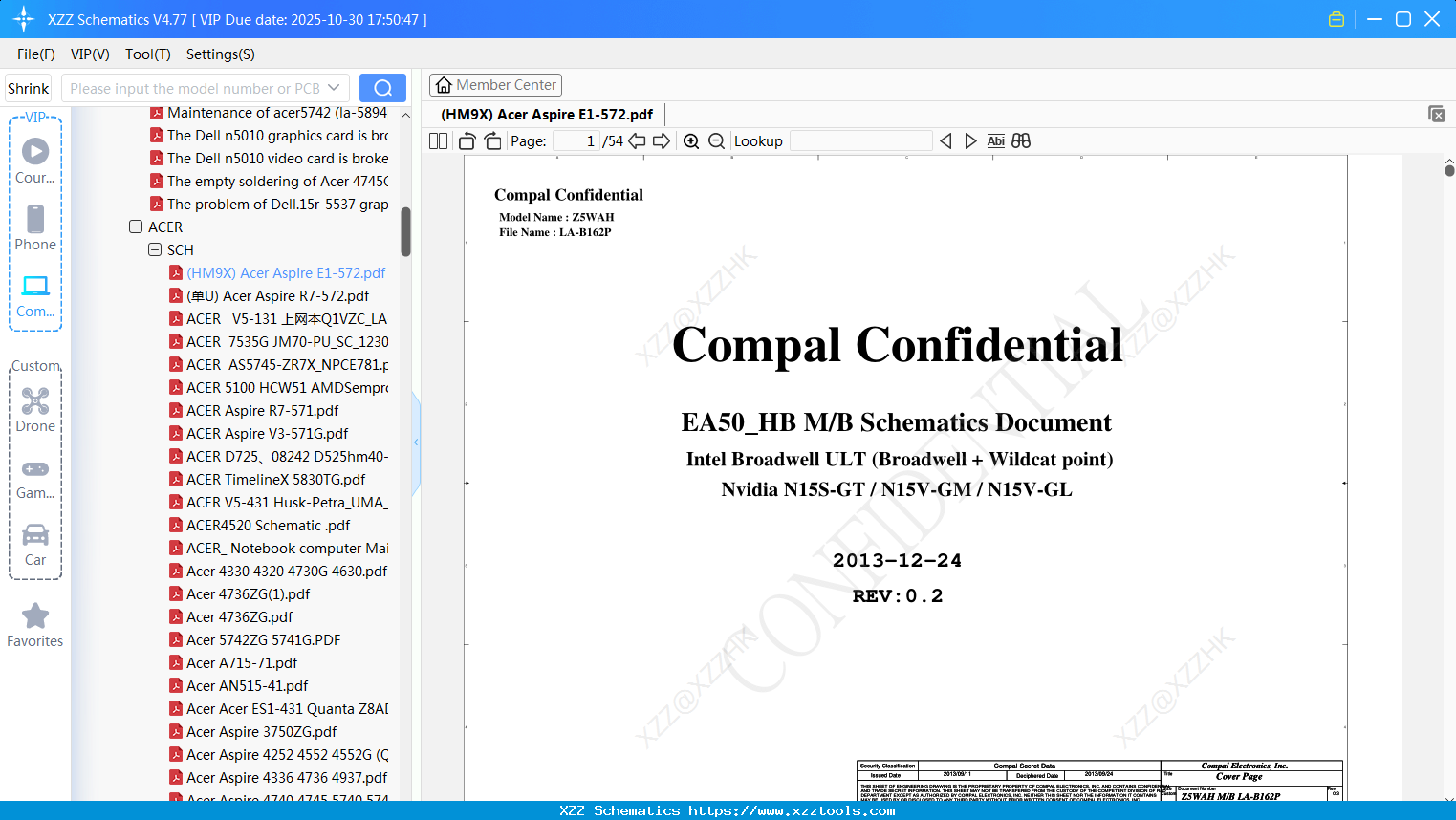Click the yellow toolbox icon in title bar
The image size is (1456, 820).
tap(1336, 19)
